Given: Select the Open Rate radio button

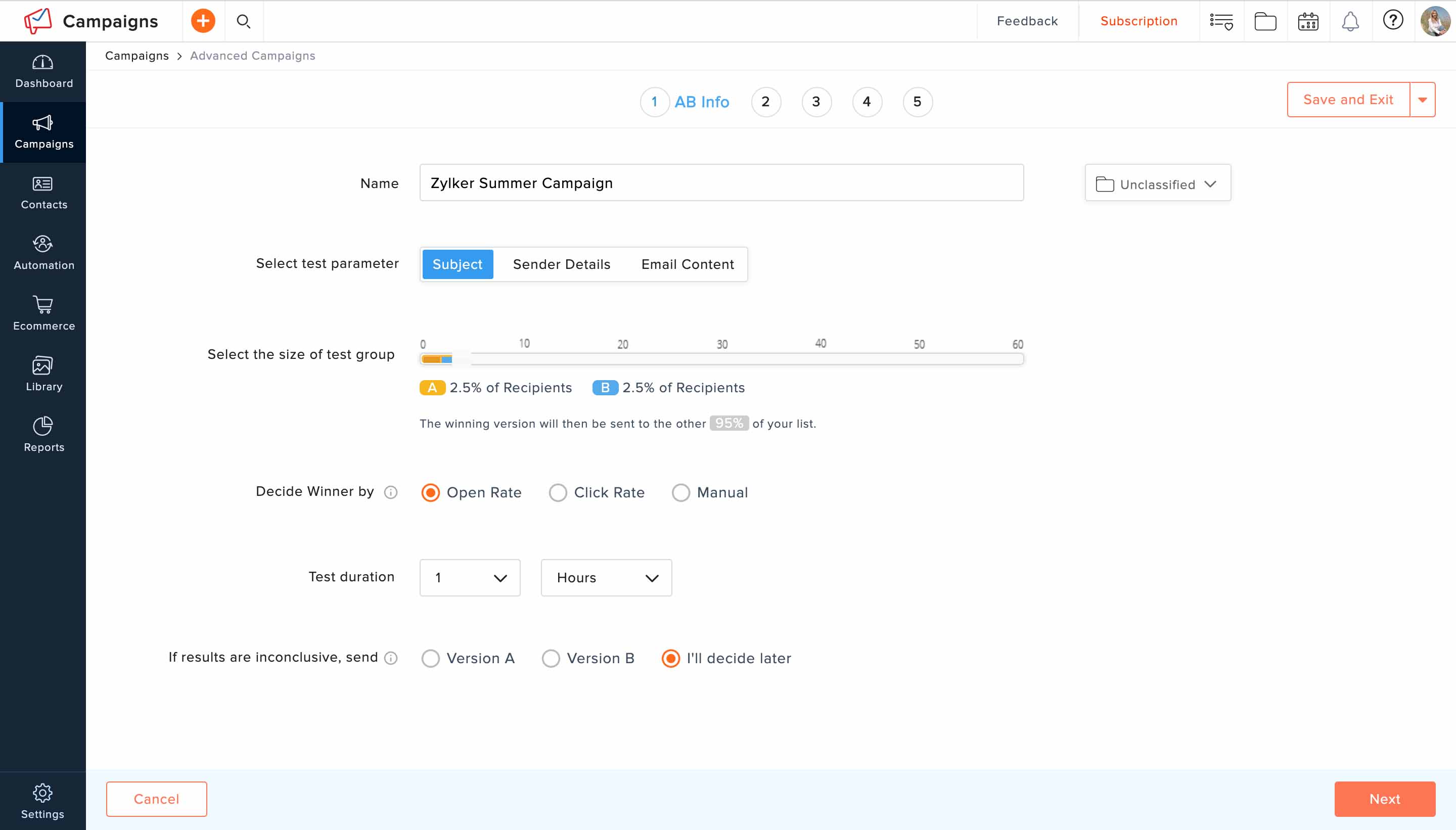Looking at the screenshot, I should point(429,491).
